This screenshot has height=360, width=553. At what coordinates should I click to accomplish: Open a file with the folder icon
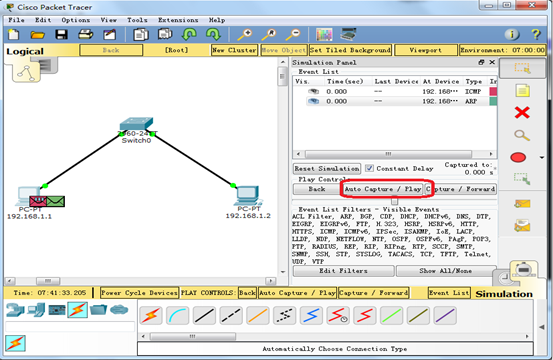click(37, 35)
